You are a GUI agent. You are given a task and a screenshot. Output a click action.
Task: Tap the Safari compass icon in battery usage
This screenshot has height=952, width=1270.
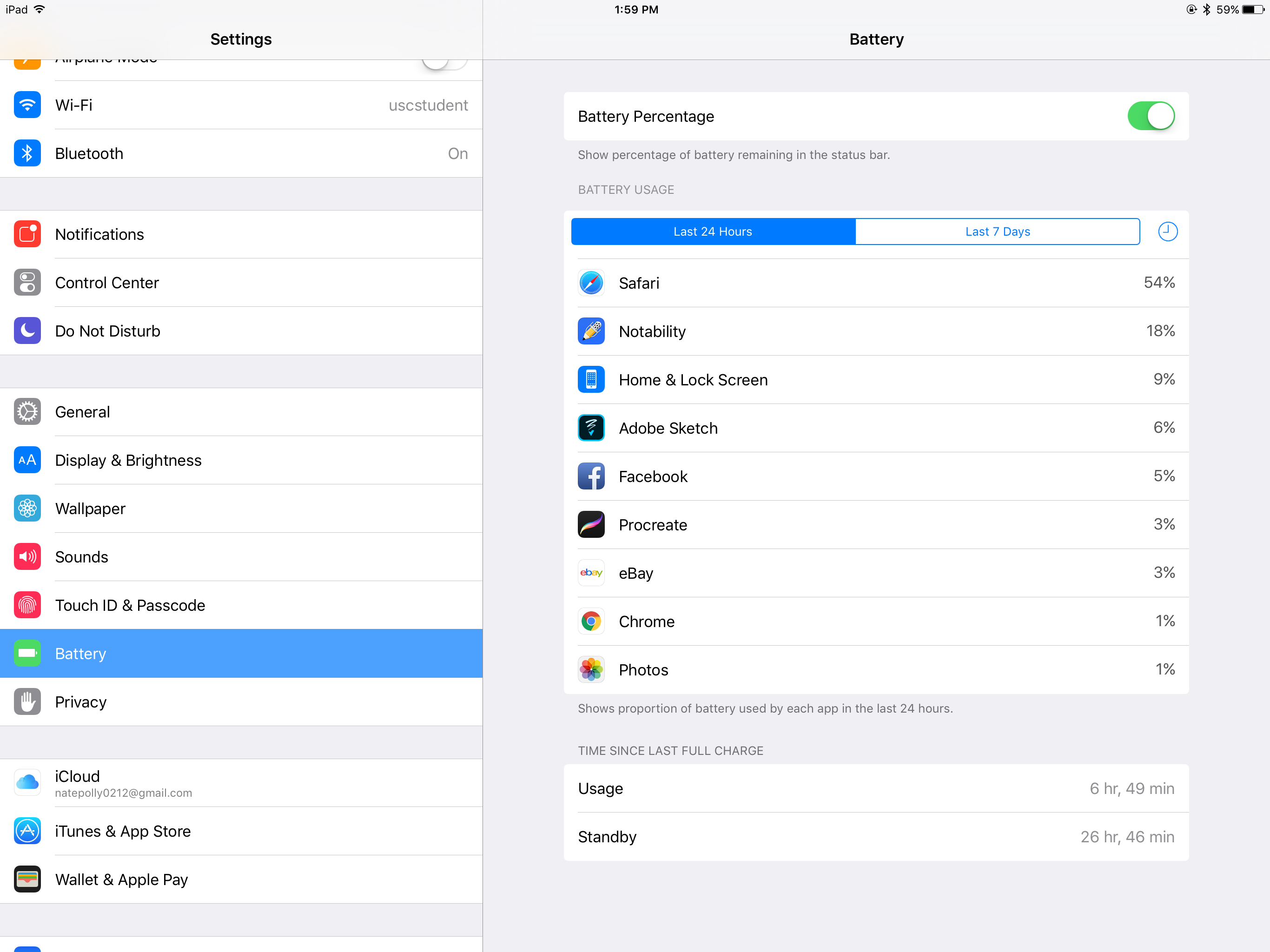click(x=591, y=283)
